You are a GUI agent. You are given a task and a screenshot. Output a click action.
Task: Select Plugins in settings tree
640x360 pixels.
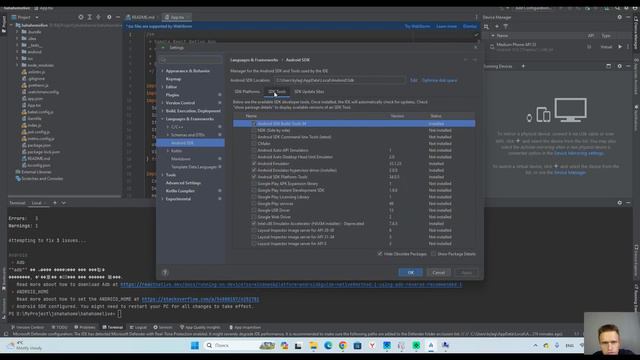(x=172, y=95)
